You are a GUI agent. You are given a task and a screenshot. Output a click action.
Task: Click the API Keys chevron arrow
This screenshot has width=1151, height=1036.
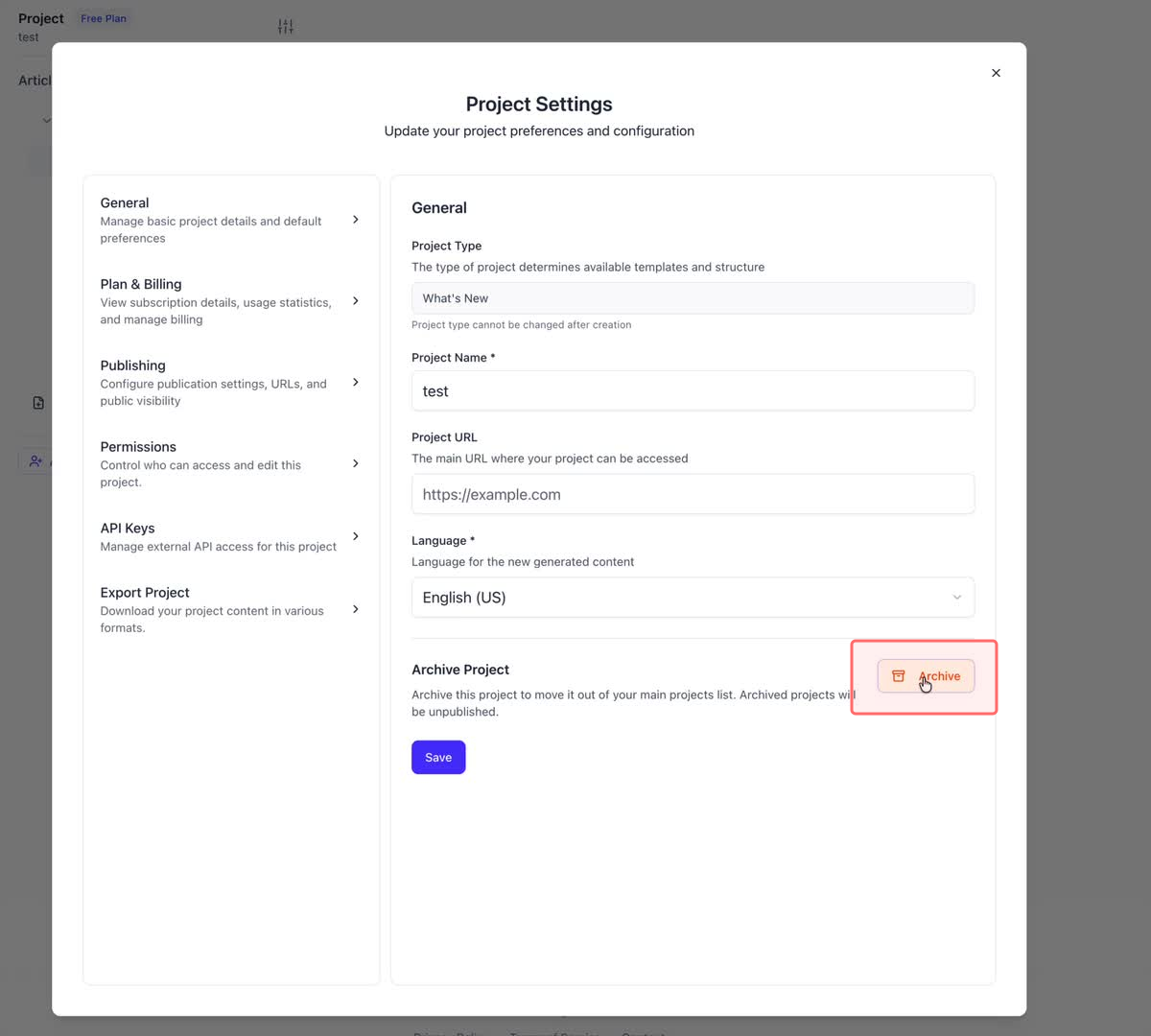[x=356, y=536]
